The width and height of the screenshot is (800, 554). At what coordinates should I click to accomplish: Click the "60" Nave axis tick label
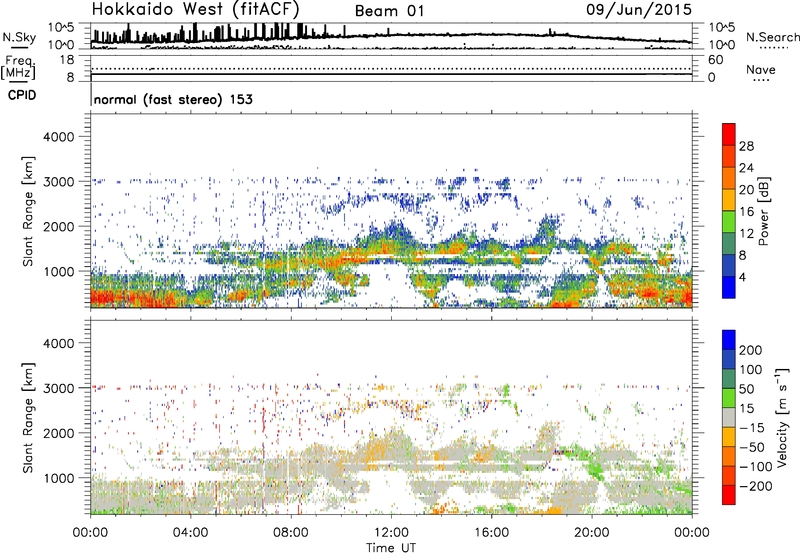(715, 60)
